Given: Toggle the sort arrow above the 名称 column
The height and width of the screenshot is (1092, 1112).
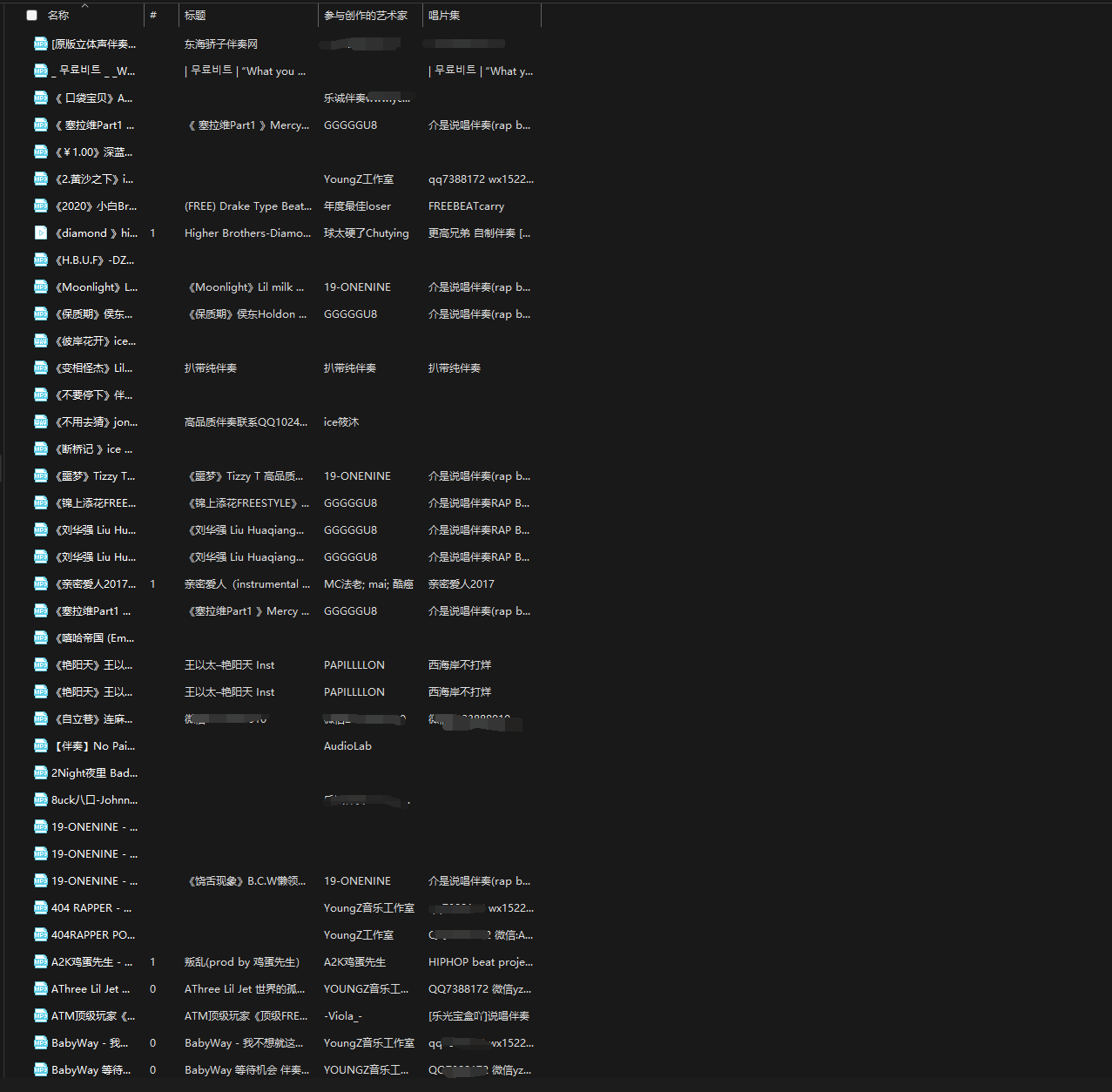Looking at the screenshot, I should (84, 5).
